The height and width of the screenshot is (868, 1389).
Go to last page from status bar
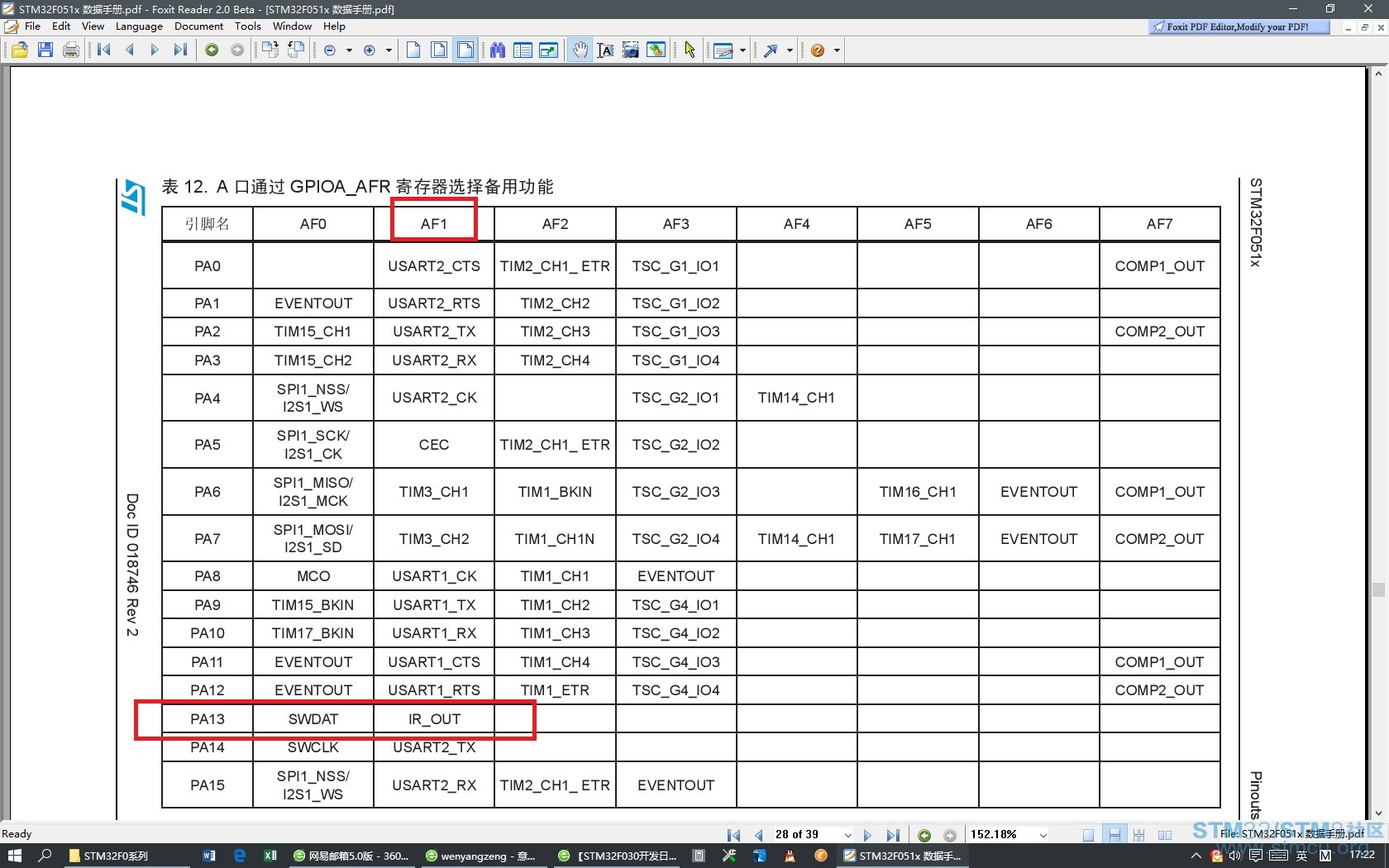pyautogui.click(x=893, y=835)
